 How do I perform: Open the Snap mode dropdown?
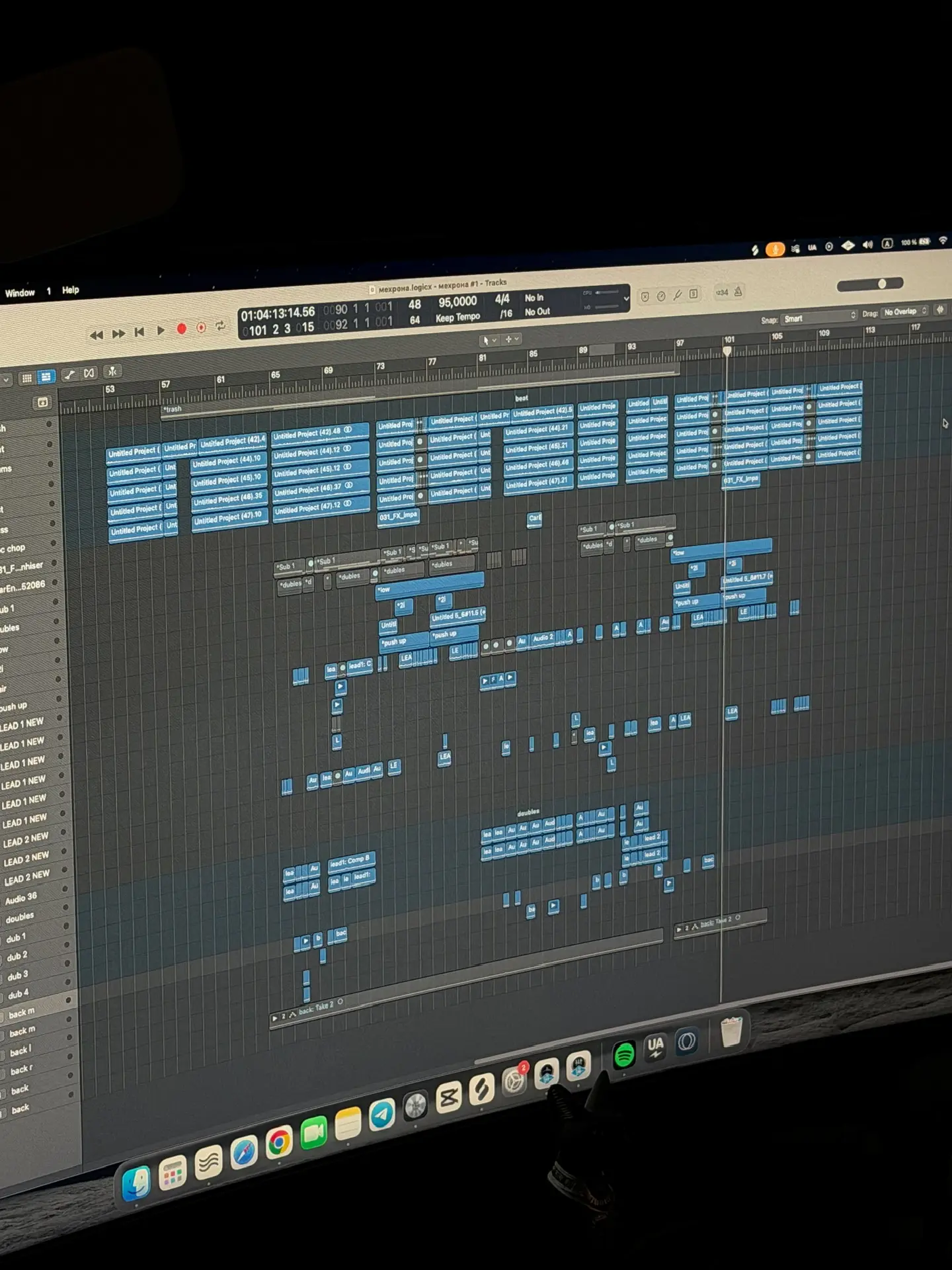(x=820, y=317)
